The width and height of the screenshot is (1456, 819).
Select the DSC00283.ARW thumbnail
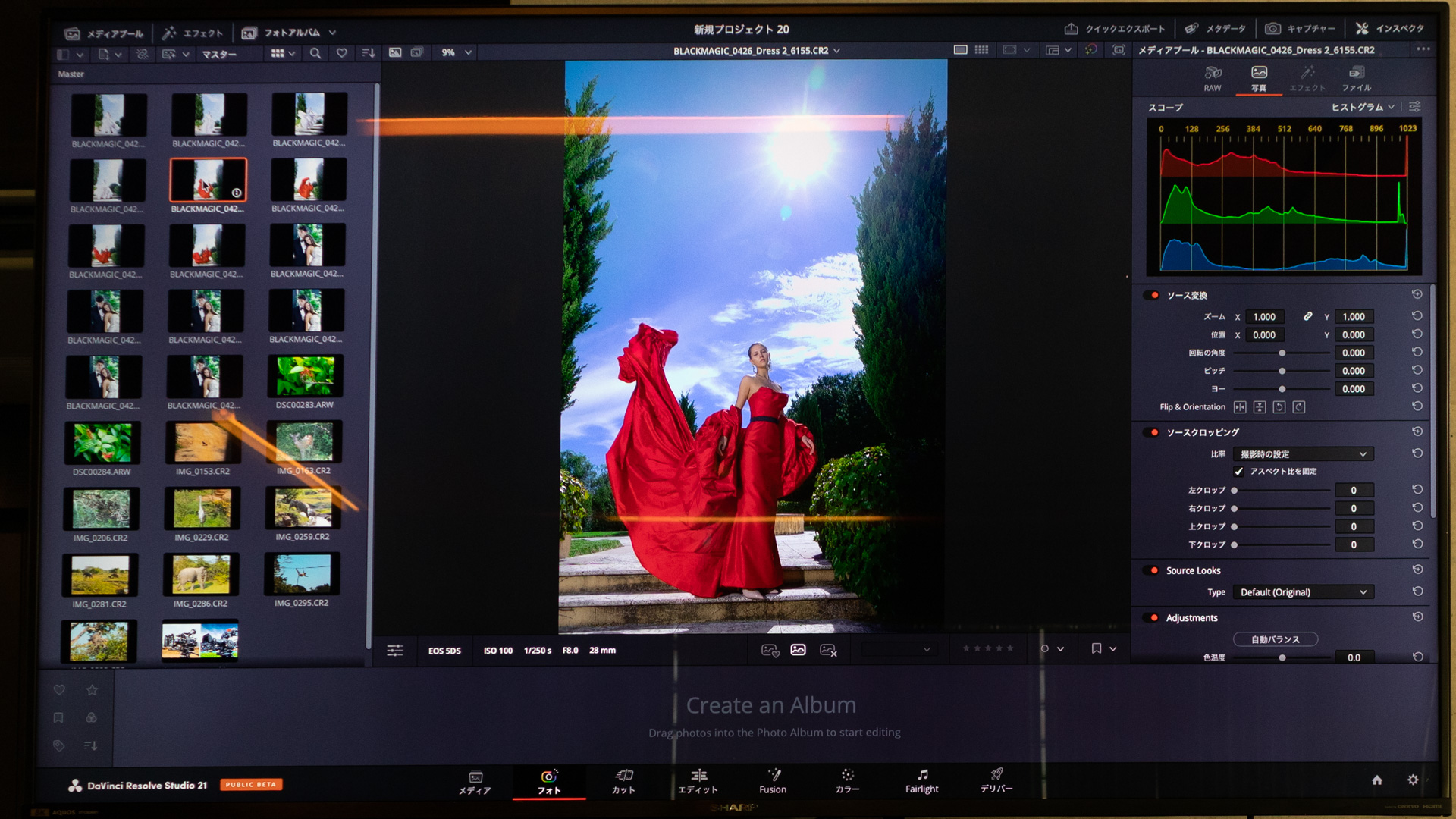click(x=305, y=375)
